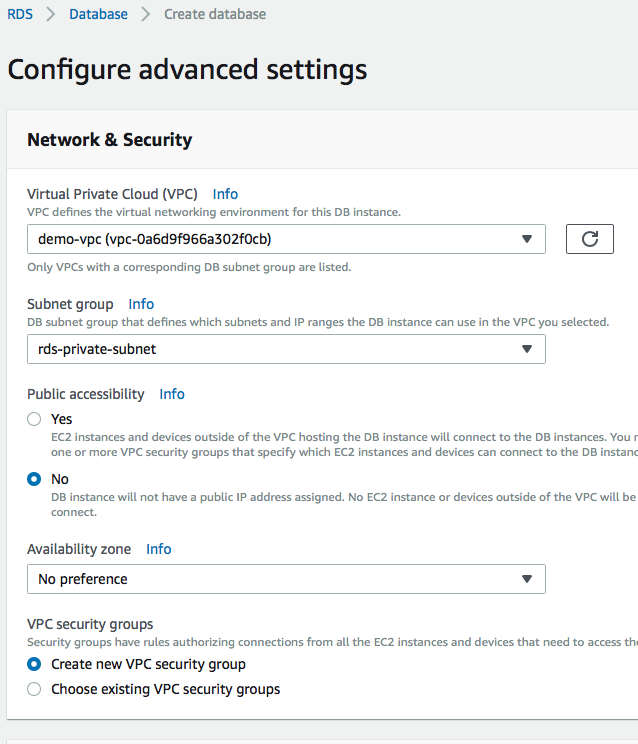Expand the Subnet group dropdown
The height and width of the screenshot is (744, 638).
click(x=286, y=349)
